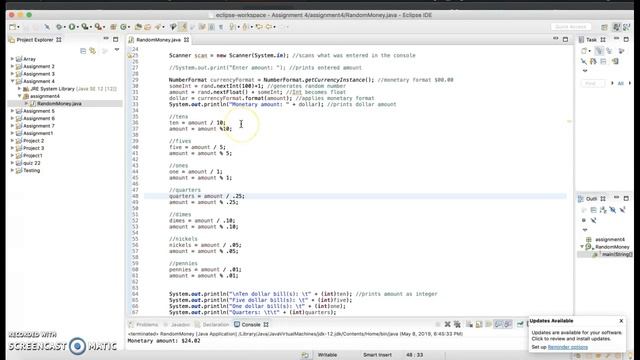The image size is (640, 360).
Task: Click the green Run button
Action: (x=72, y=27)
